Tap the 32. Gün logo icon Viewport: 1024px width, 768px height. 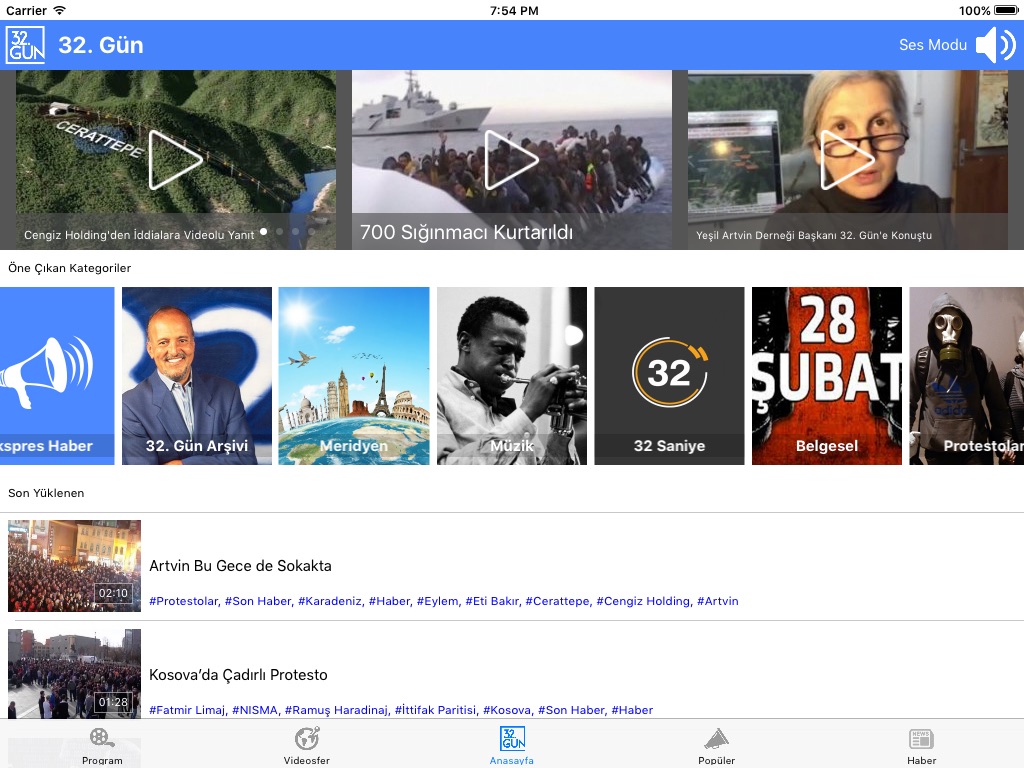25,45
